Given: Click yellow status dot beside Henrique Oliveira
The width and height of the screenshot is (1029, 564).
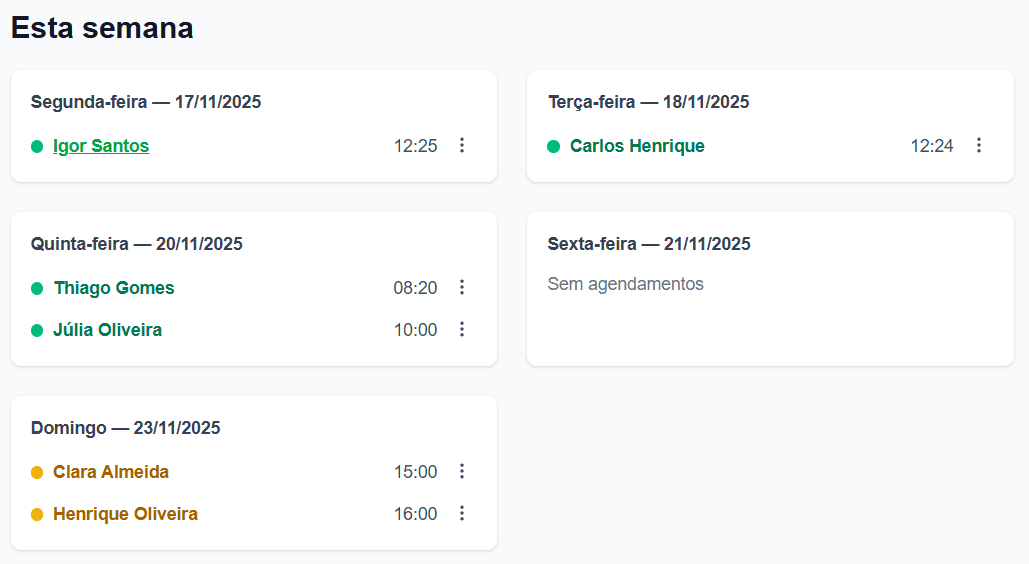Looking at the screenshot, I should (x=37, y=514).
